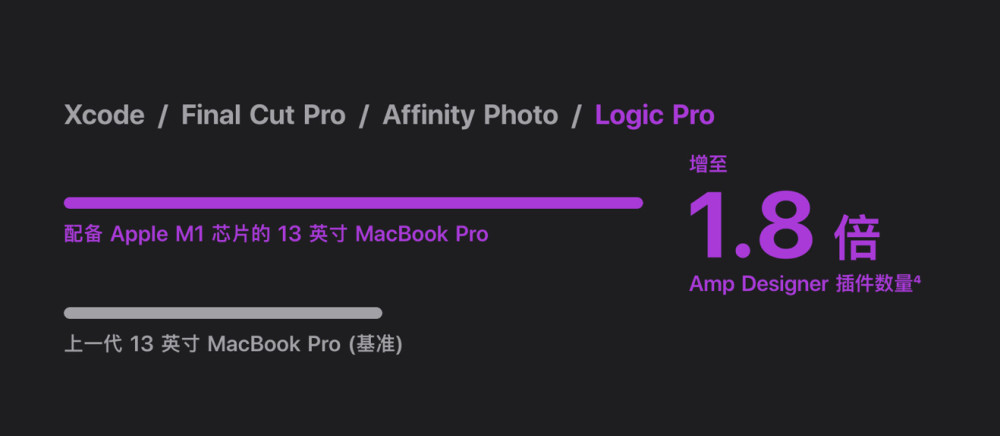Click the highlighted Logic Pro tab
The image size is (1000, 436).
click(655, 115)
